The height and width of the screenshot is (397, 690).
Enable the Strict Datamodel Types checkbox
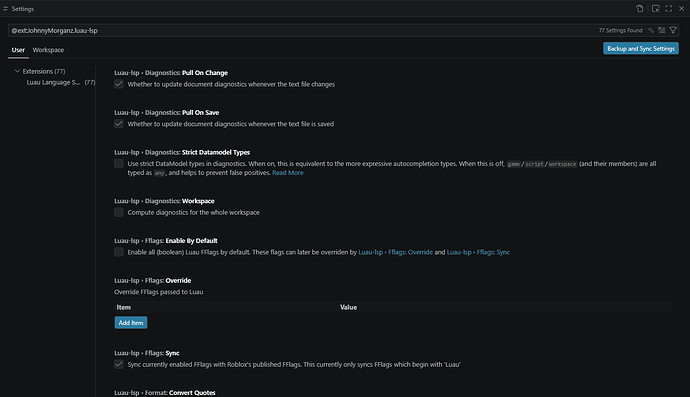point(119,163)
